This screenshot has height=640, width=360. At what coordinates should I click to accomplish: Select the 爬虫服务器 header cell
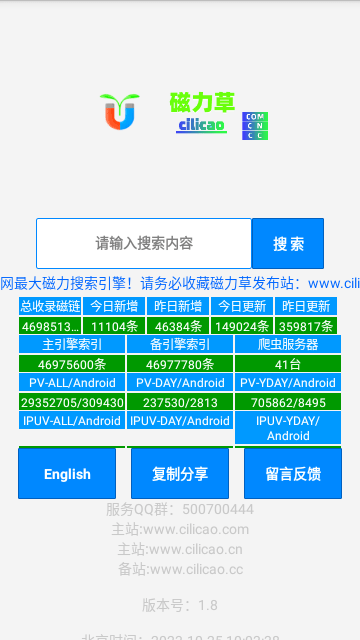click(x=288, y=344)
